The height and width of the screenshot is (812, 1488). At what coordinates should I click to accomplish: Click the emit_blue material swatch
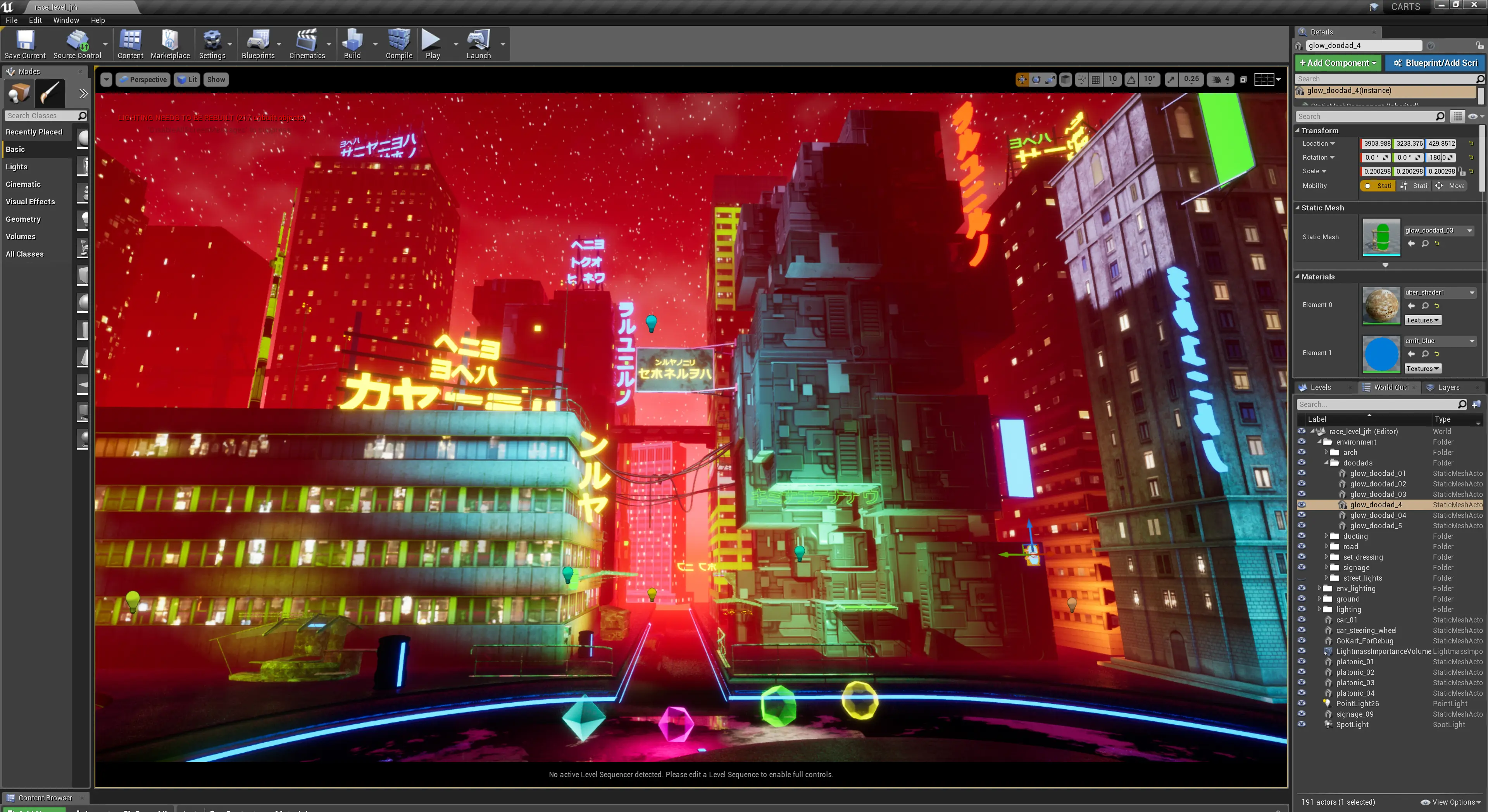1381,353
